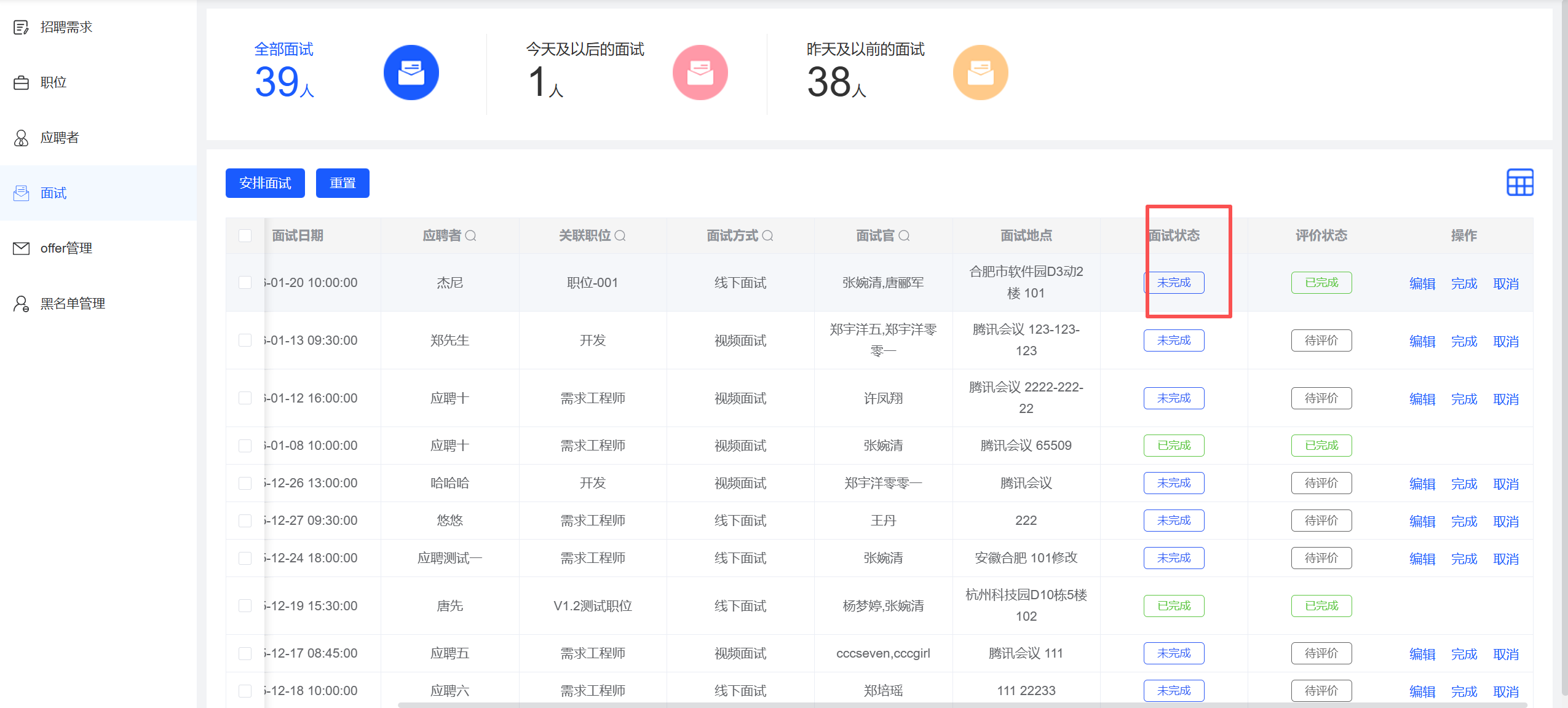Click the table column settings grid icon
Viewport: 1568px width, 708px height.
point(1519,183)
